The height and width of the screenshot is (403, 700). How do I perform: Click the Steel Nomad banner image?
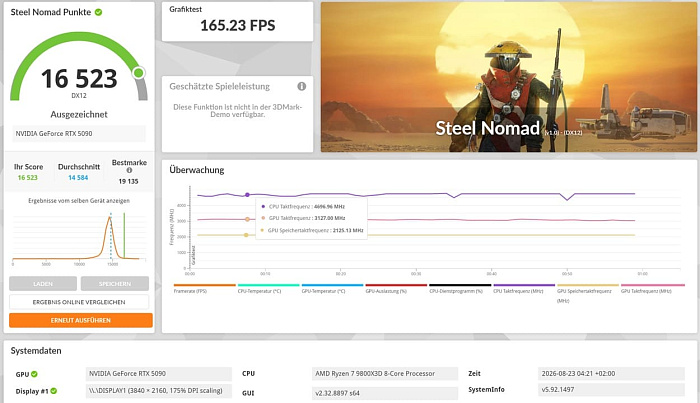click(x=508, y=77)
